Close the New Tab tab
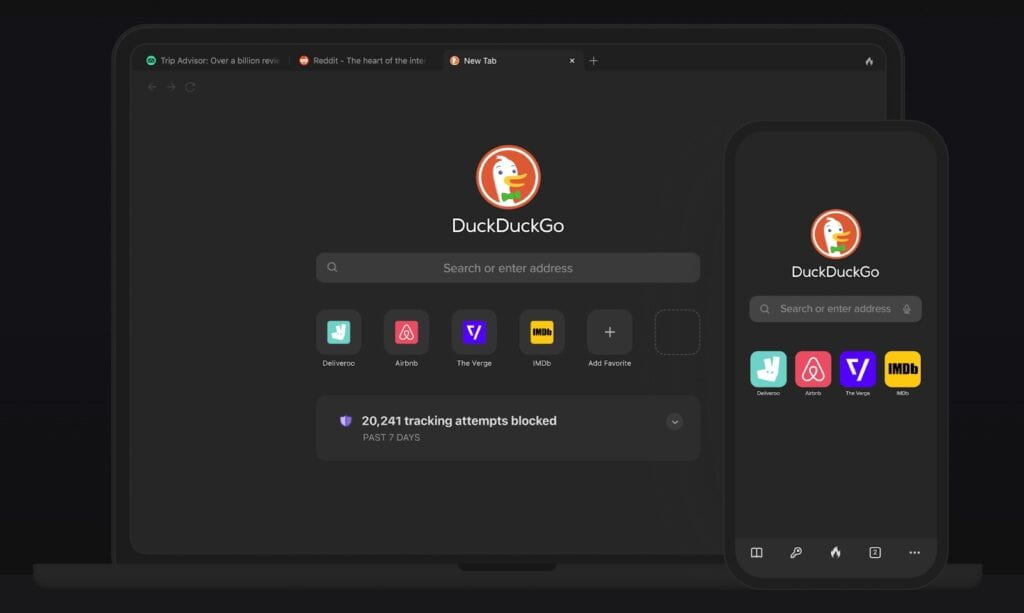This screenshot has width=1024, height=613. tap(572, 61)
